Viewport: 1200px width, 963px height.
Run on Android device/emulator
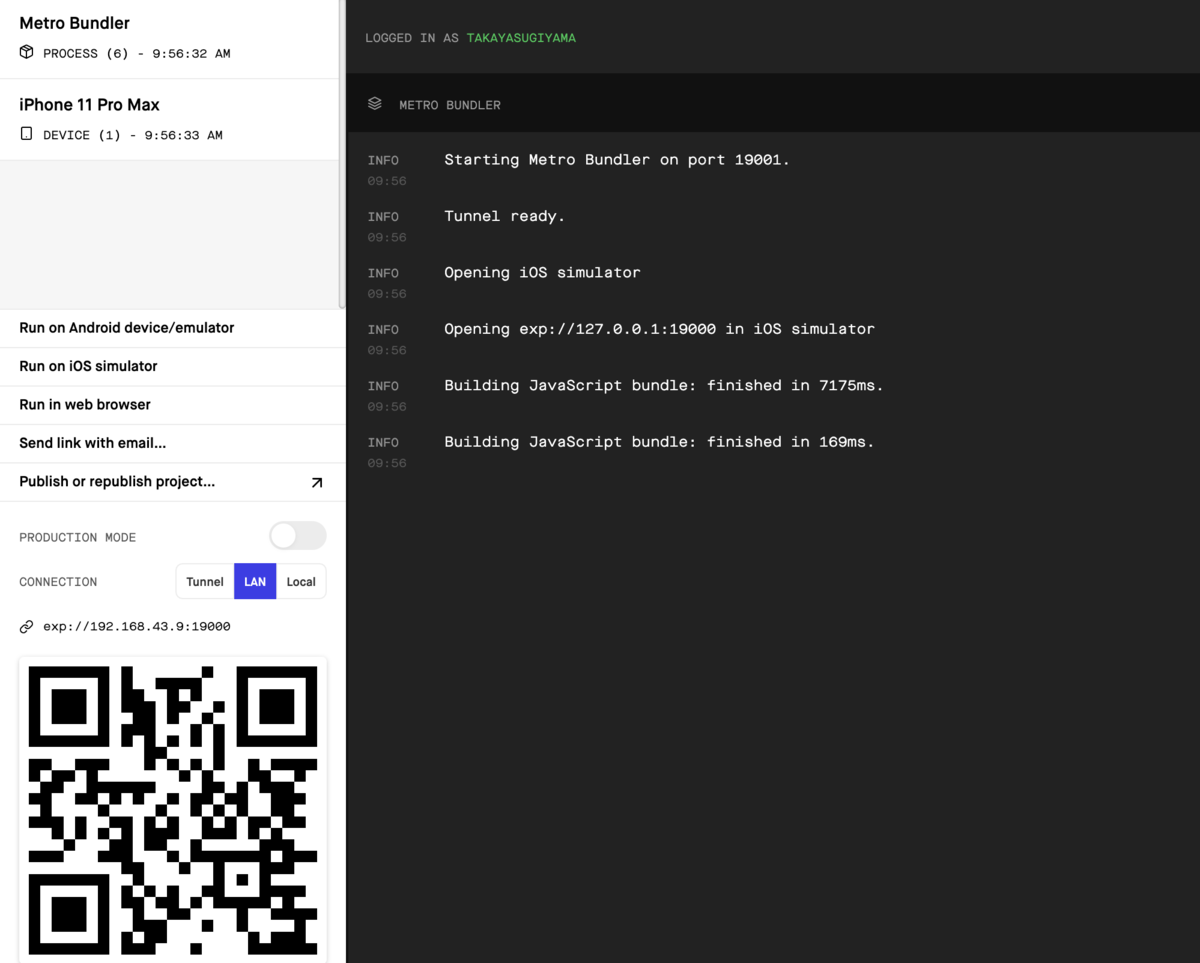pos(172,328)
